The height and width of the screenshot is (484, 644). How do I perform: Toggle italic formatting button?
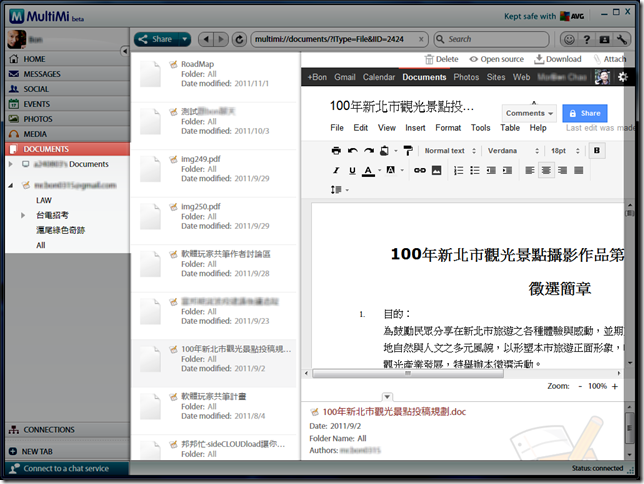pyautogui.click(x=336, y=171)
